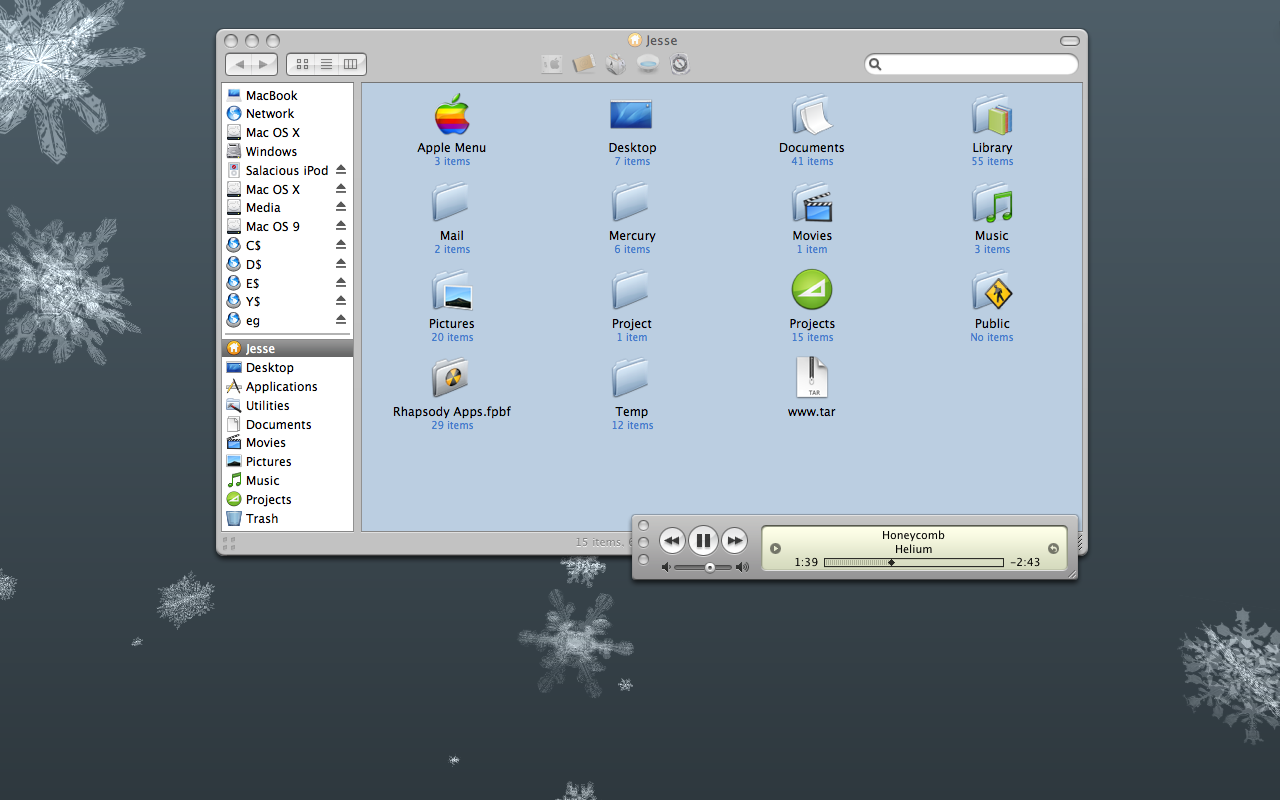Open the Documents folder icon in the main pane
This screenshot has width=1280, height=800.
tap(812, 115)
